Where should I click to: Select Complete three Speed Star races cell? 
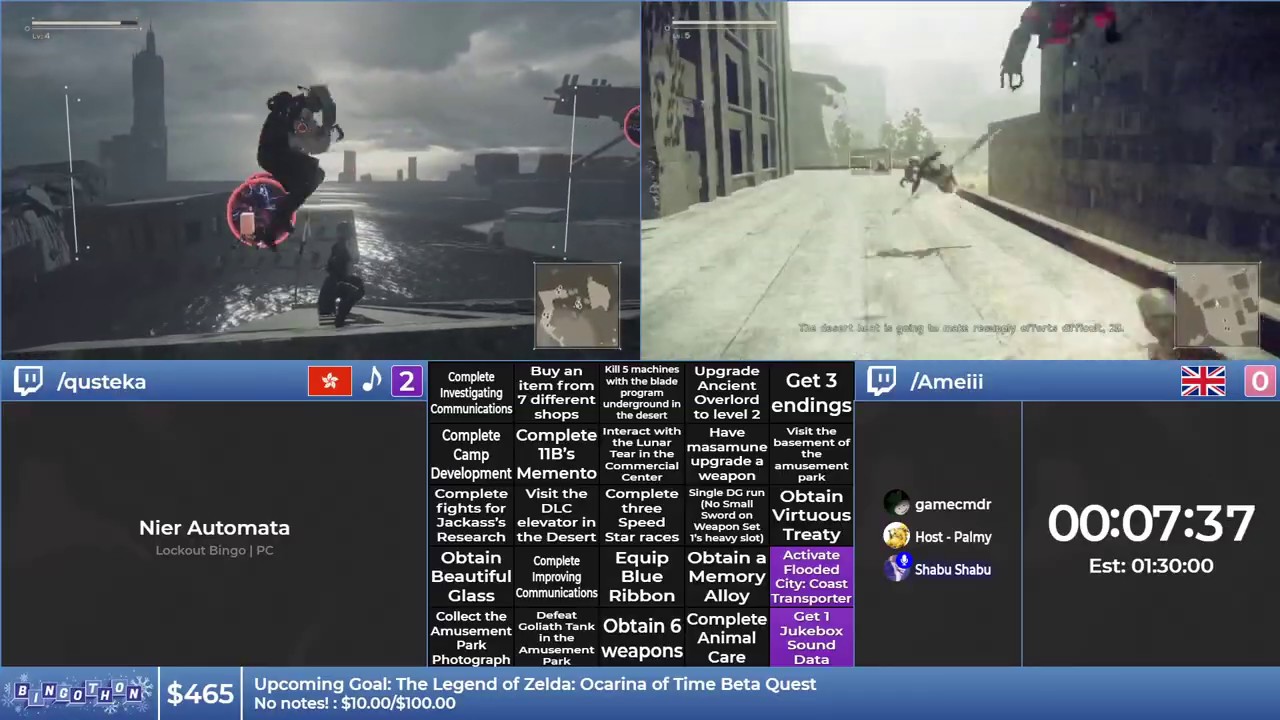click(641, 515)
